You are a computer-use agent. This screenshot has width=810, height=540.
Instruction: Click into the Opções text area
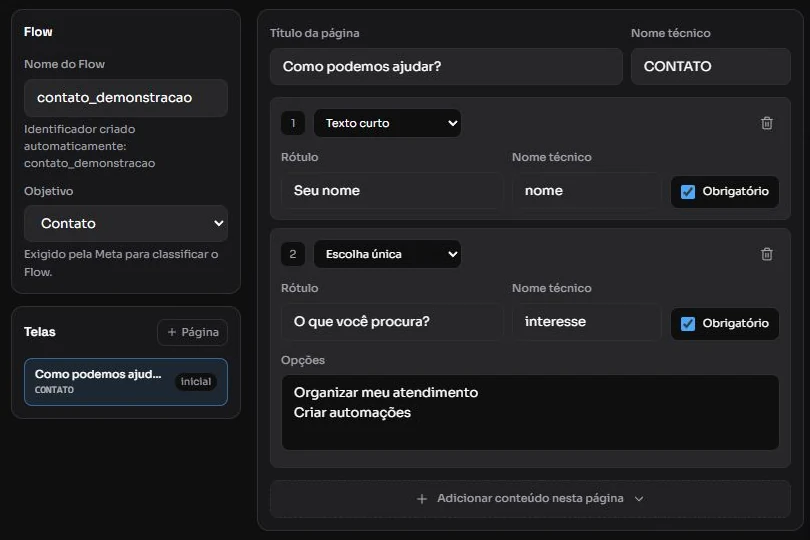point(530,412)
